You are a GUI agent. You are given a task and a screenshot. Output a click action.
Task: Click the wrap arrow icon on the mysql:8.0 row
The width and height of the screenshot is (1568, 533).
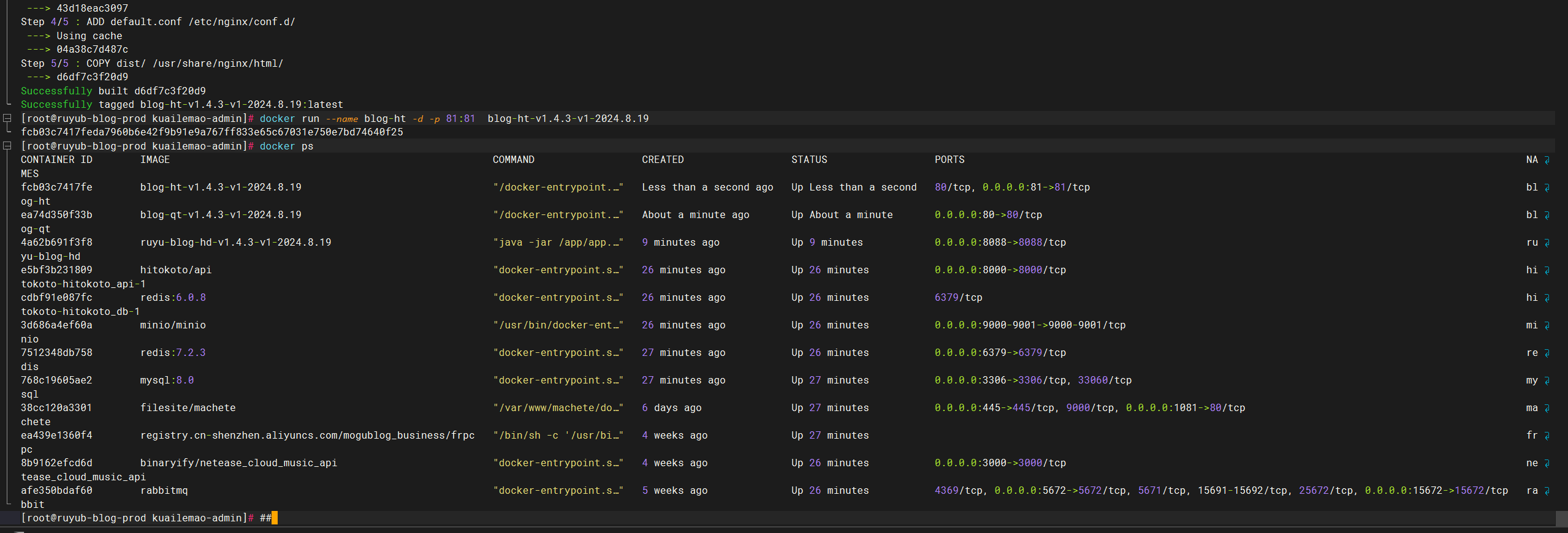pos(1547,380)
